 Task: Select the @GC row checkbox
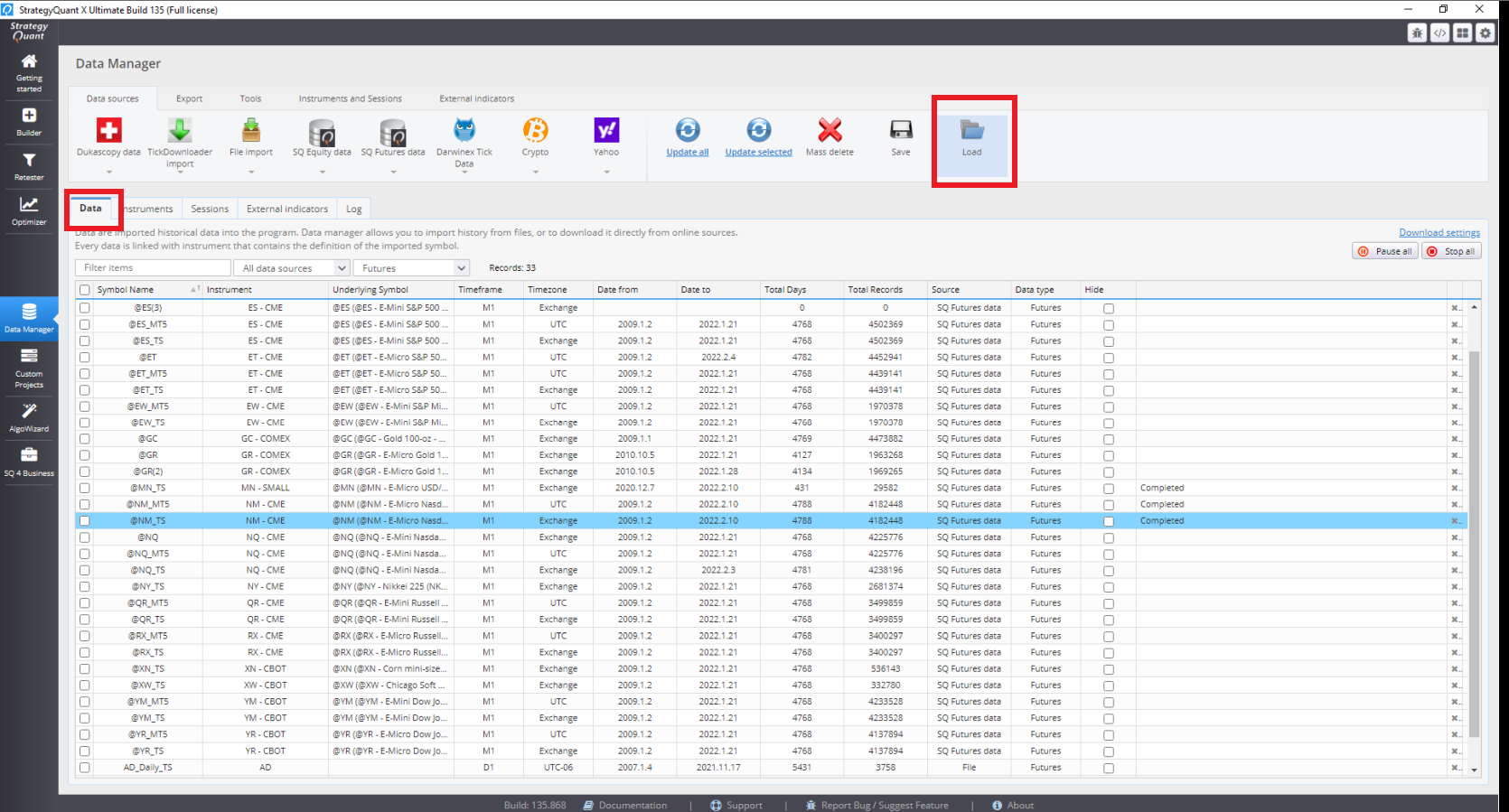point(85,439)
